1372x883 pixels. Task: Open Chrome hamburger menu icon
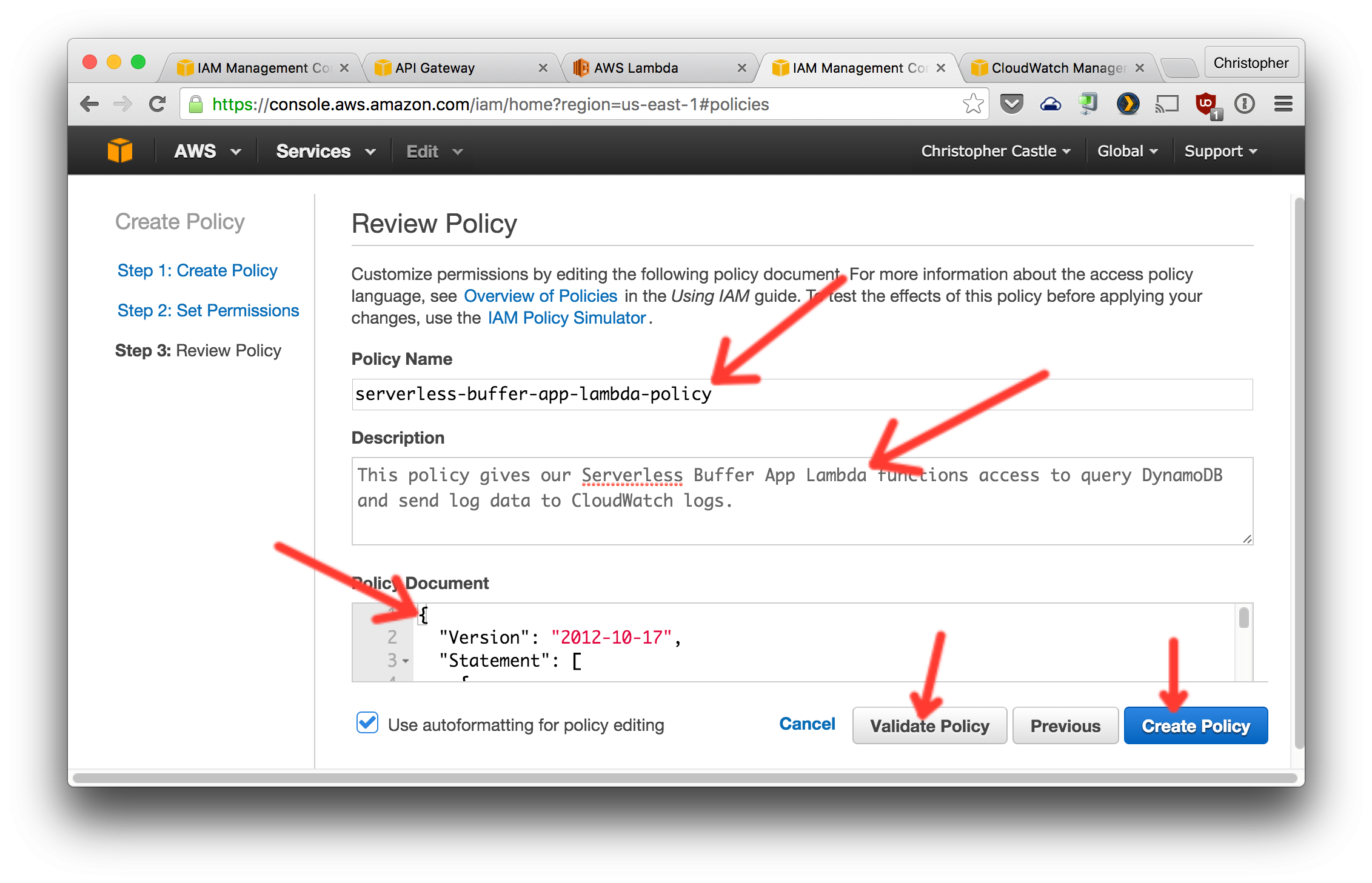pos(1283,104)
